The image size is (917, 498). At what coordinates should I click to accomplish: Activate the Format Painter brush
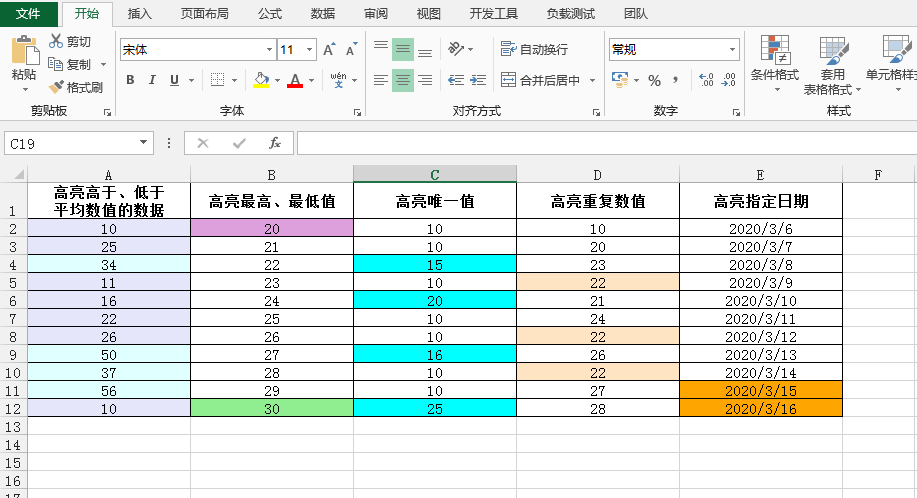point(56,87)
